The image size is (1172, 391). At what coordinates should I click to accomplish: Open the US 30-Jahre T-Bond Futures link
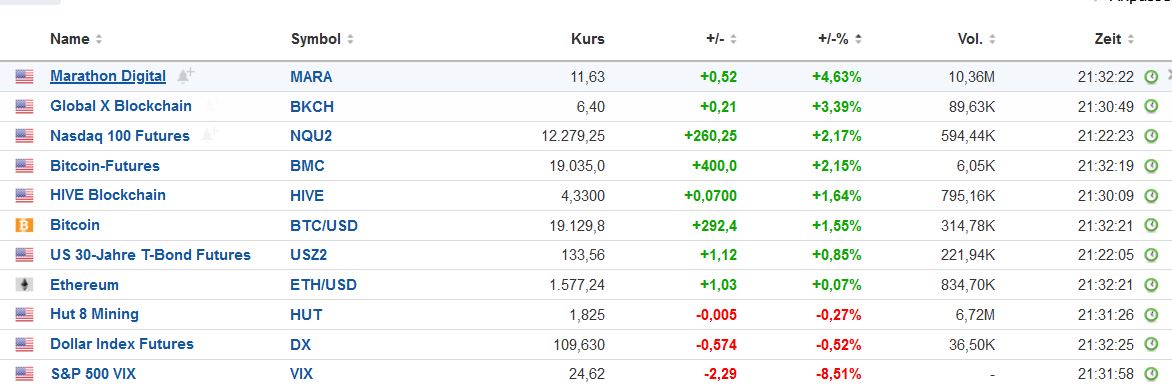(x=150, y=255)
